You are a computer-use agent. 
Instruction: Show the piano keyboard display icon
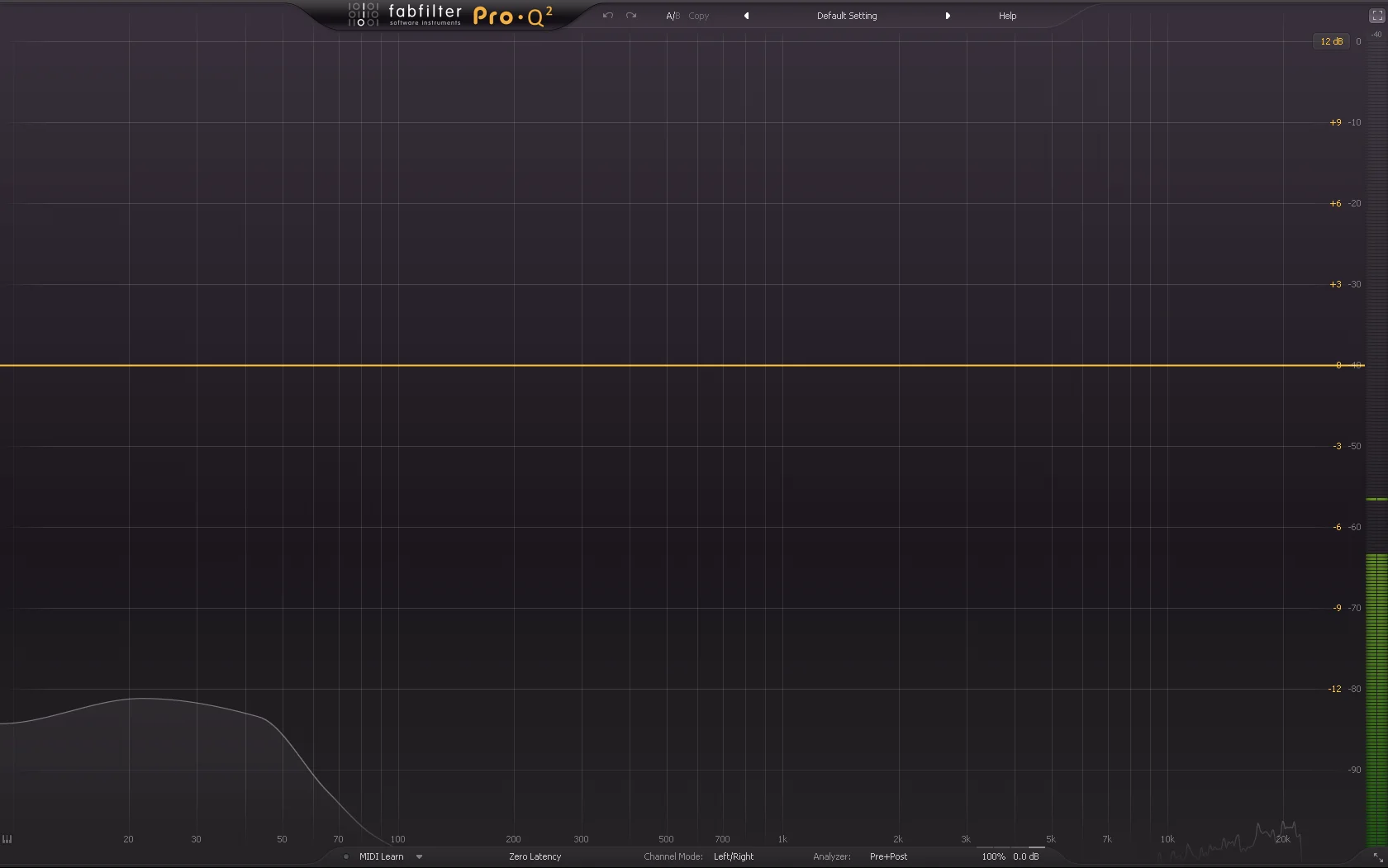point(7,839)
